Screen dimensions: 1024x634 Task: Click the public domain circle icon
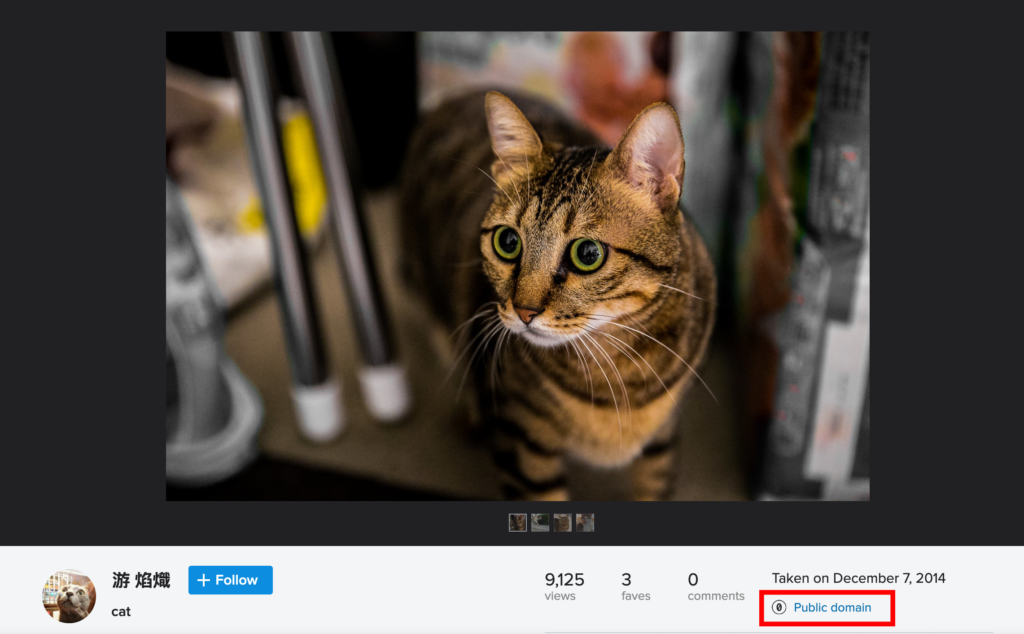pos(780,608)
